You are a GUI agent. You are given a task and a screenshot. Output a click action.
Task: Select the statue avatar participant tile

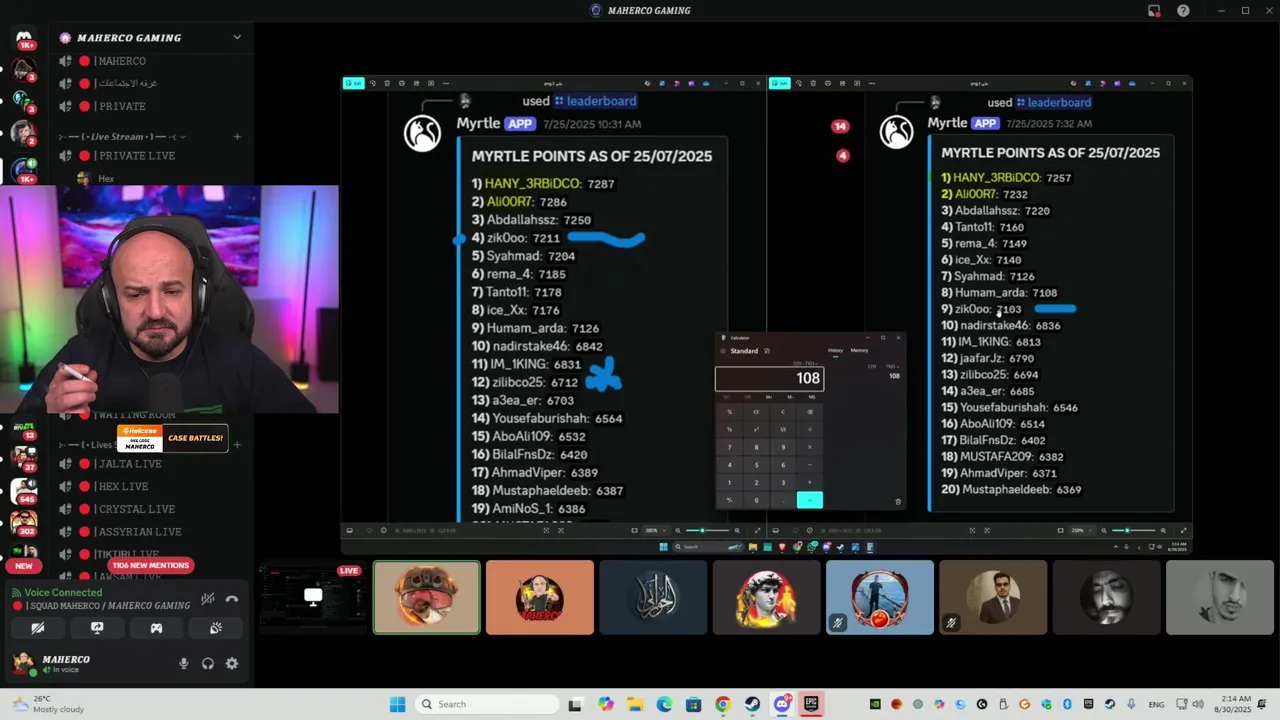pyautogui.click(x=767, y=597)
